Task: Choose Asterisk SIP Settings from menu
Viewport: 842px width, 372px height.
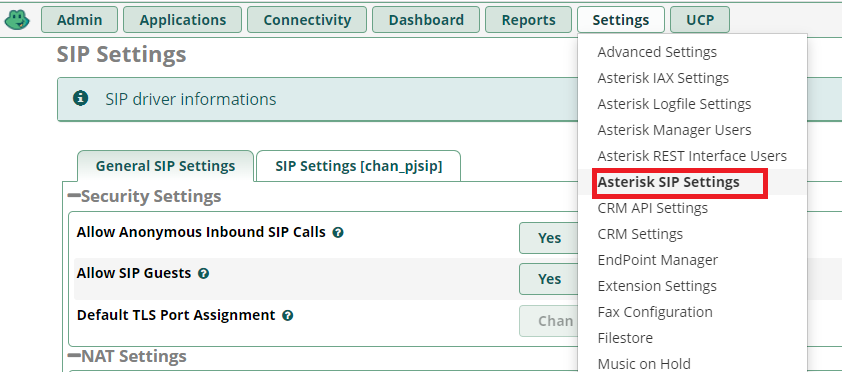Action: [x=669, y=182]
